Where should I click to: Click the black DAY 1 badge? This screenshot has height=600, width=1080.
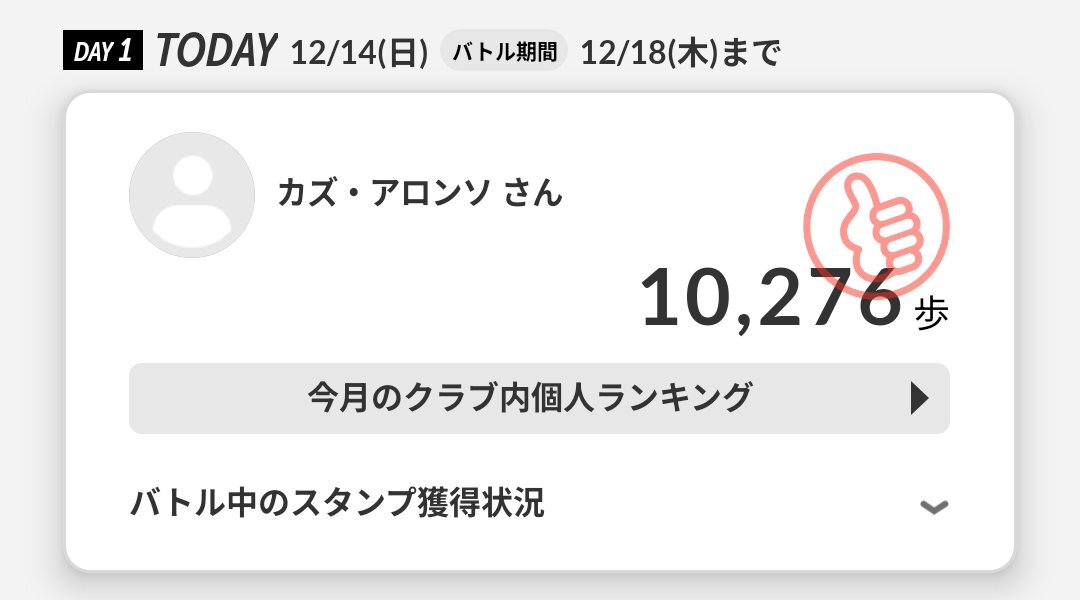pos(102,51)
